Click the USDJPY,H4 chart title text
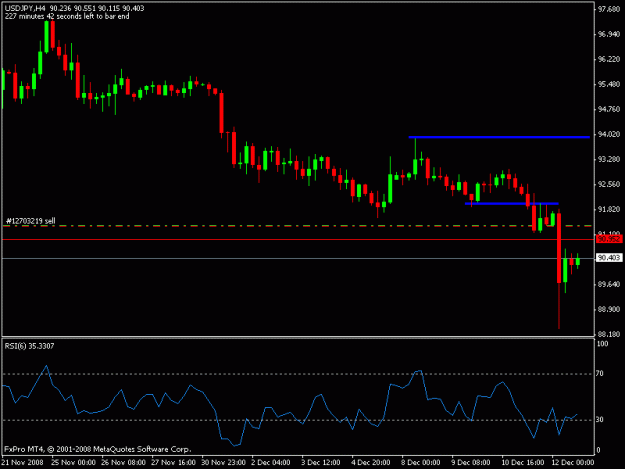625x469 pixels. click(x=75, y=8)
